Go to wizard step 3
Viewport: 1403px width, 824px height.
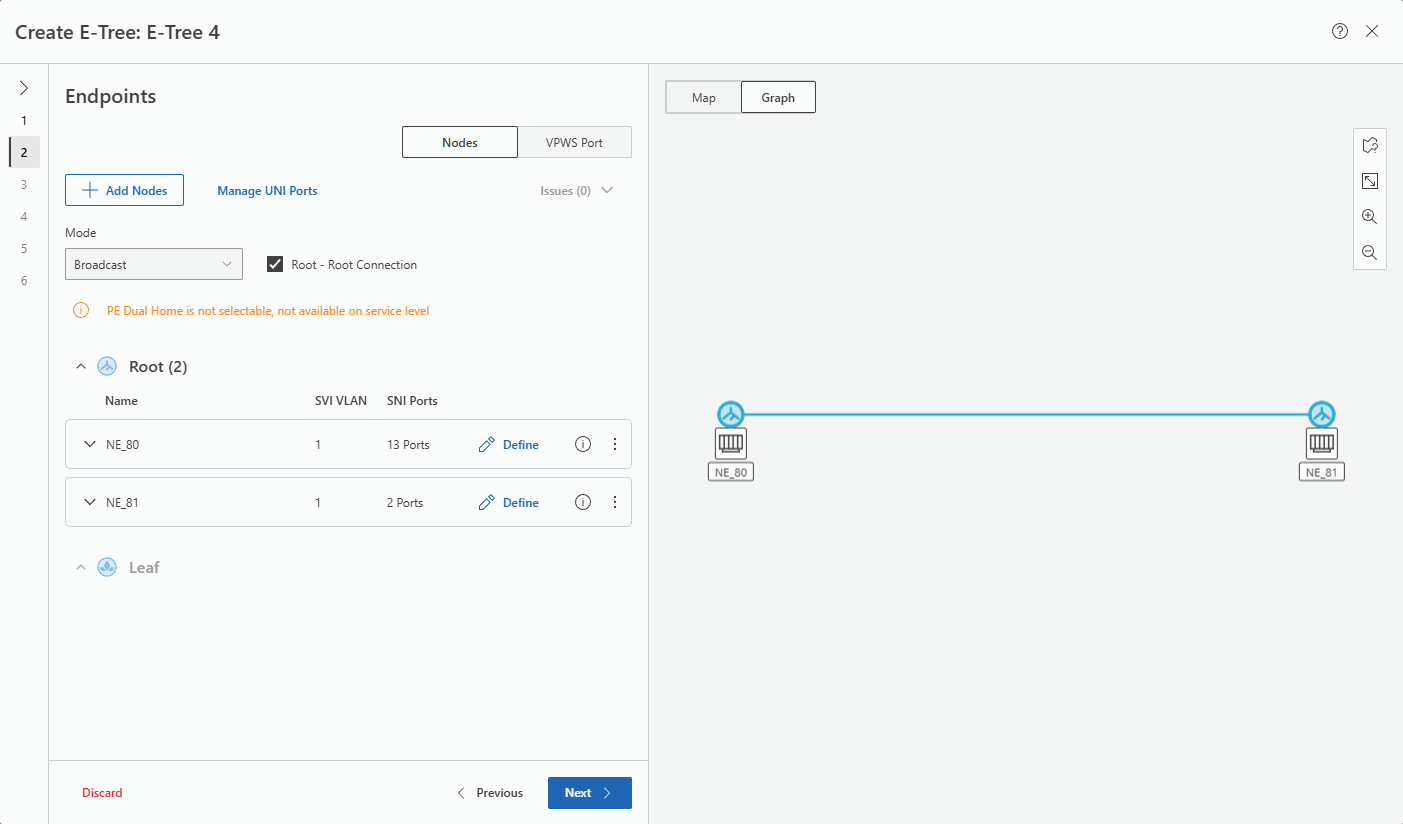click(x=24, y=184)
